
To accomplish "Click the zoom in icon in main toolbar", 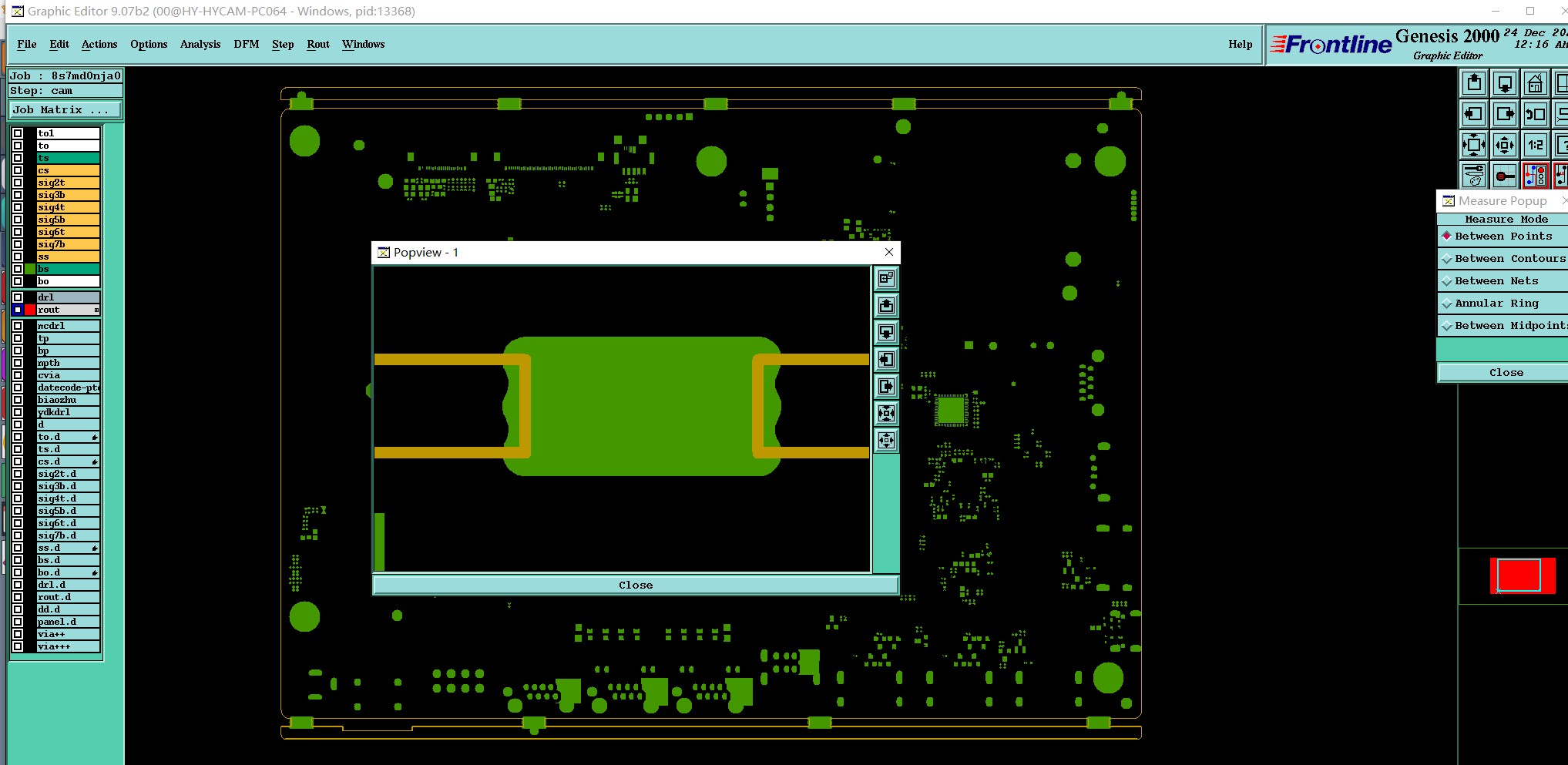I will click(x=1473, y=145).
